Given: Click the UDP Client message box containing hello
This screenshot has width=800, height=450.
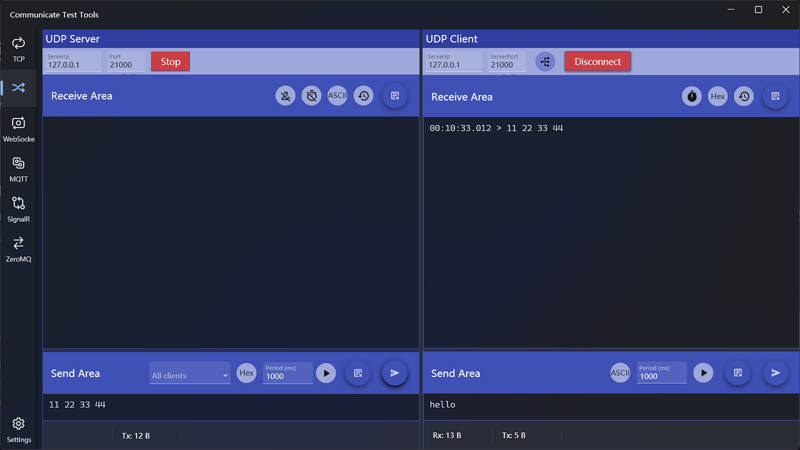Looking at the screenshot, I should tap(610, 405).
